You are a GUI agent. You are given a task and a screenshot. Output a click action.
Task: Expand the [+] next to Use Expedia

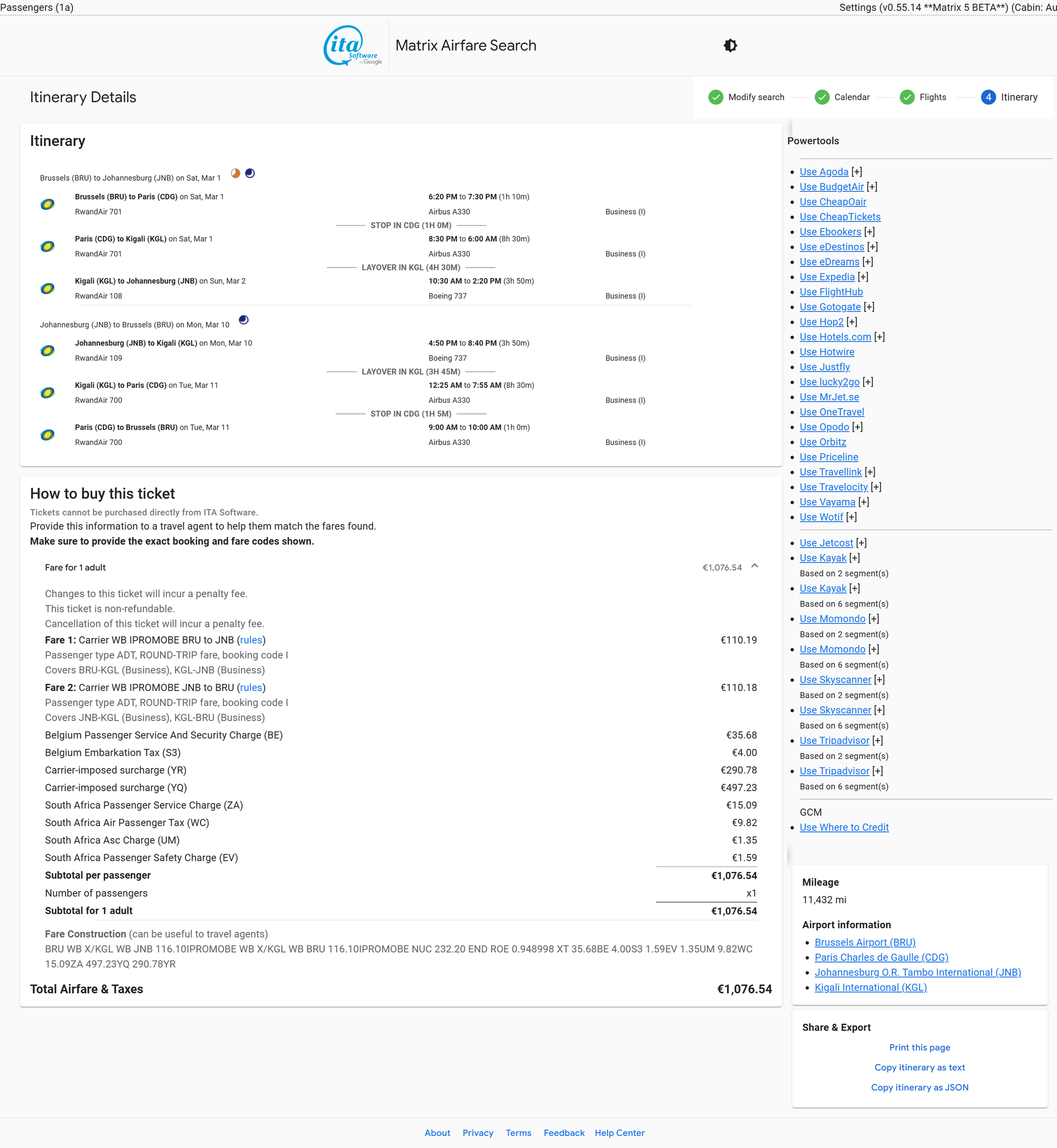click(863, 277)
